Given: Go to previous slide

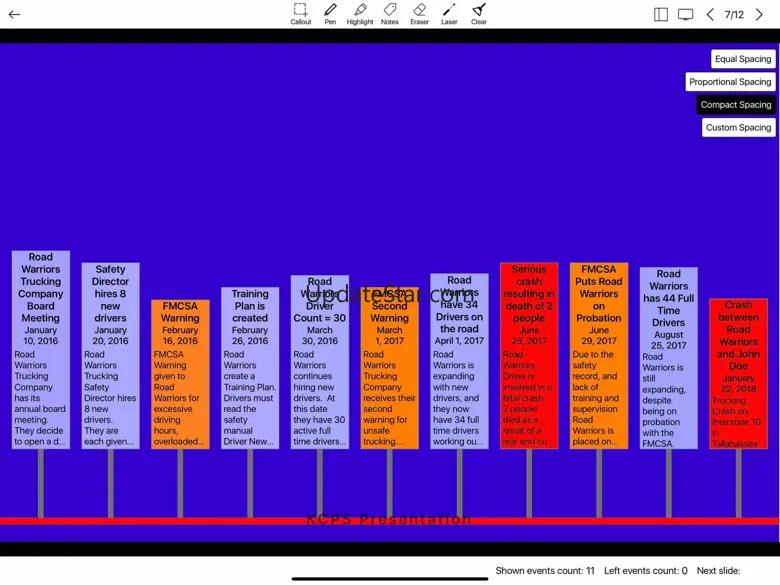Looking at the screenshot, I should pyautogui.click(x=710, y=14).
